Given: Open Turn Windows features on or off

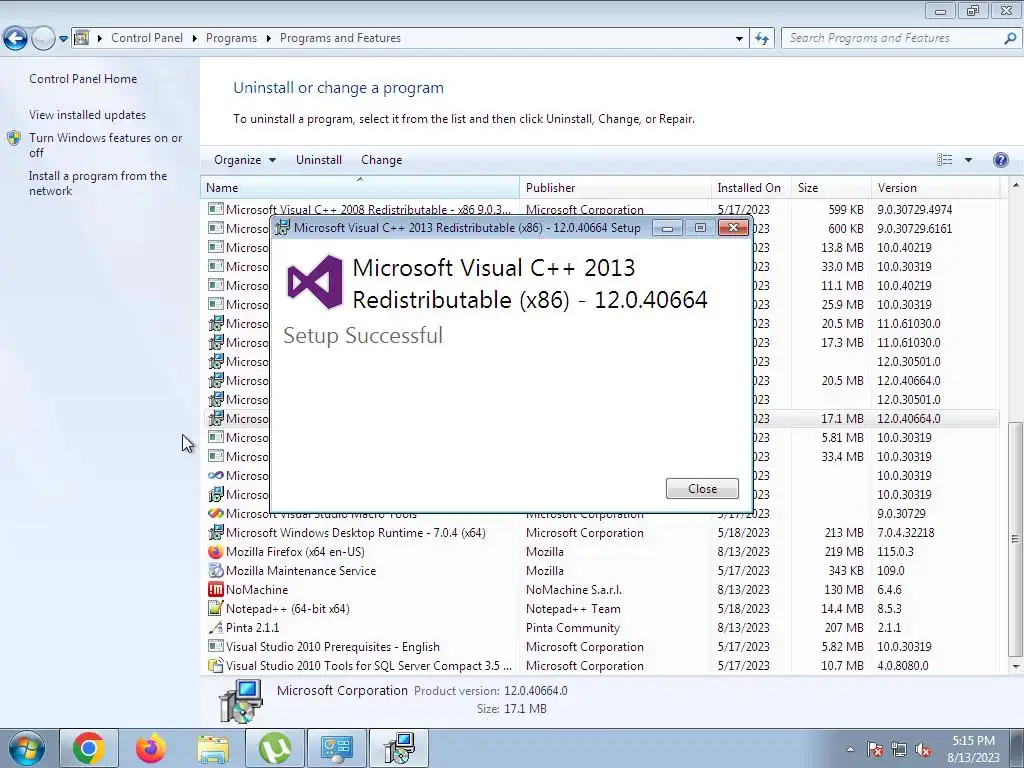Looking at the screenshot, I should [x=105, y=145].
